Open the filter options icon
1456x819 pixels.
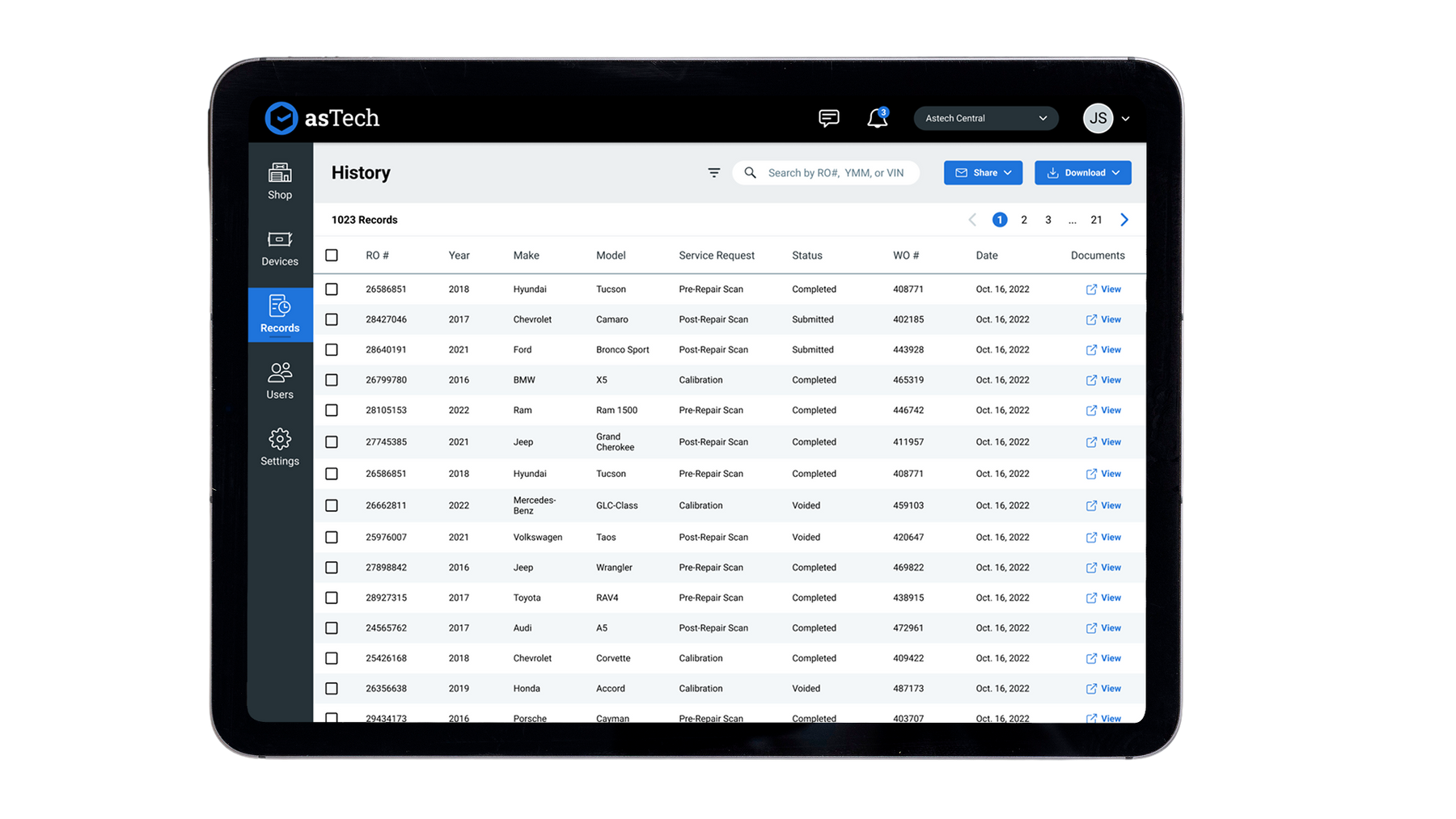pos(713,173)
